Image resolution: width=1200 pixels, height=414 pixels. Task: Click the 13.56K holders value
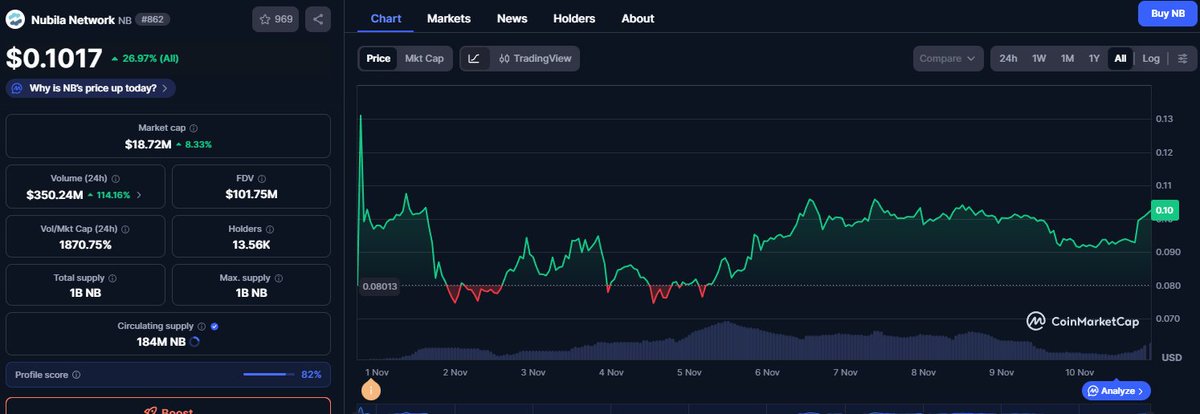252,244
